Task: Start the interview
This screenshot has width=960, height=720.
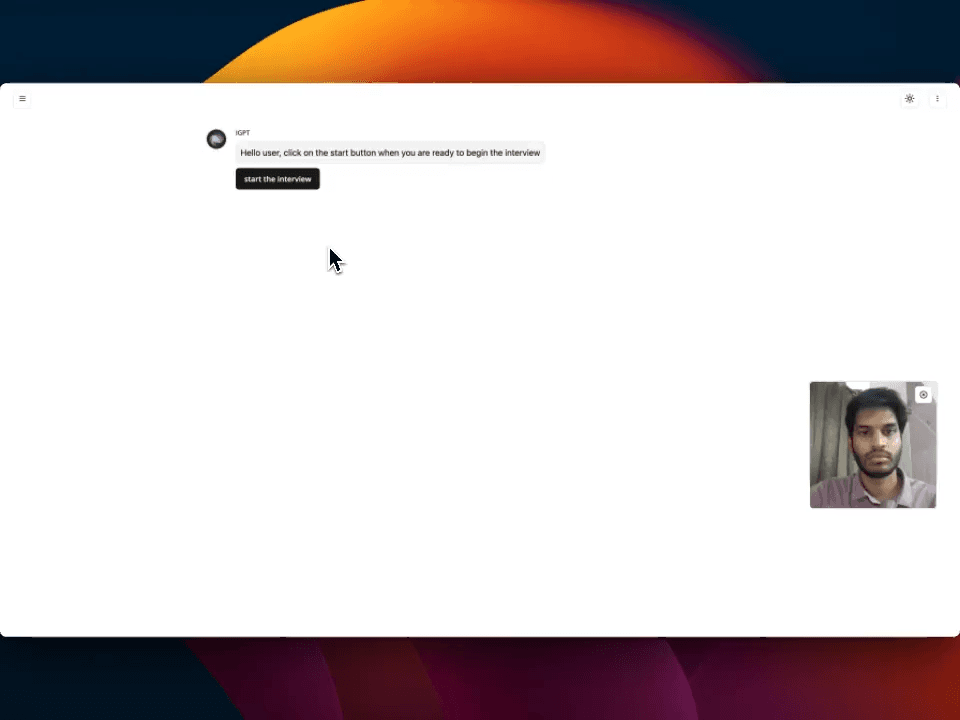Action: coord(277,179)
